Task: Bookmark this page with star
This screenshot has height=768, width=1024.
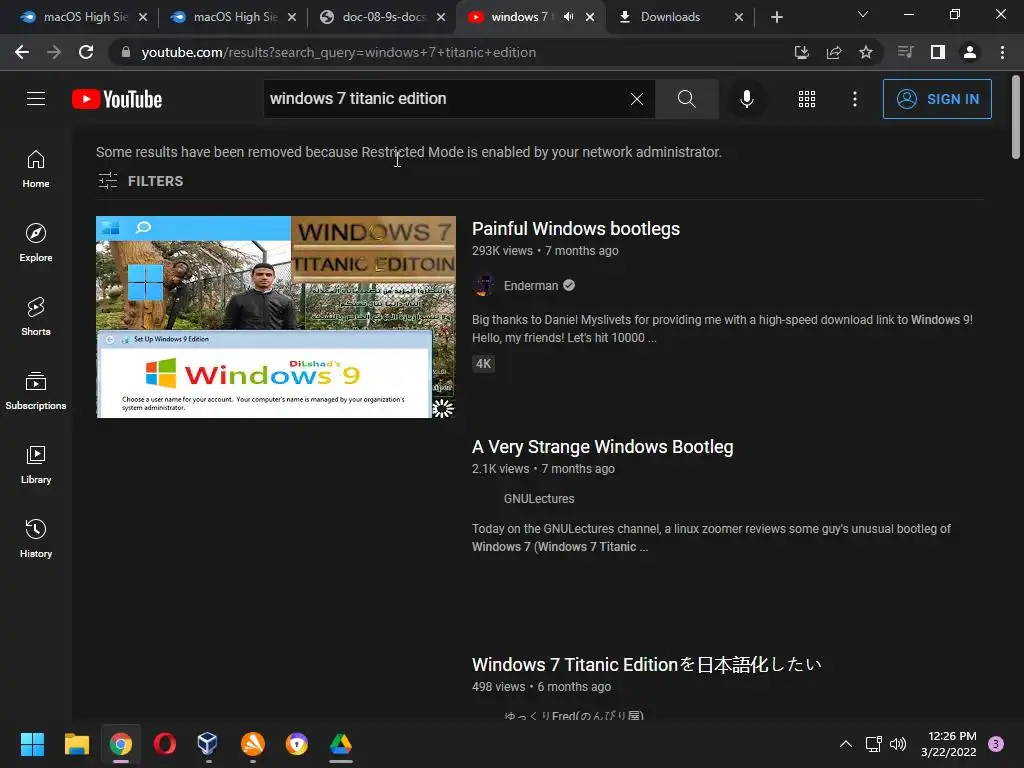Action: (866, 52)
